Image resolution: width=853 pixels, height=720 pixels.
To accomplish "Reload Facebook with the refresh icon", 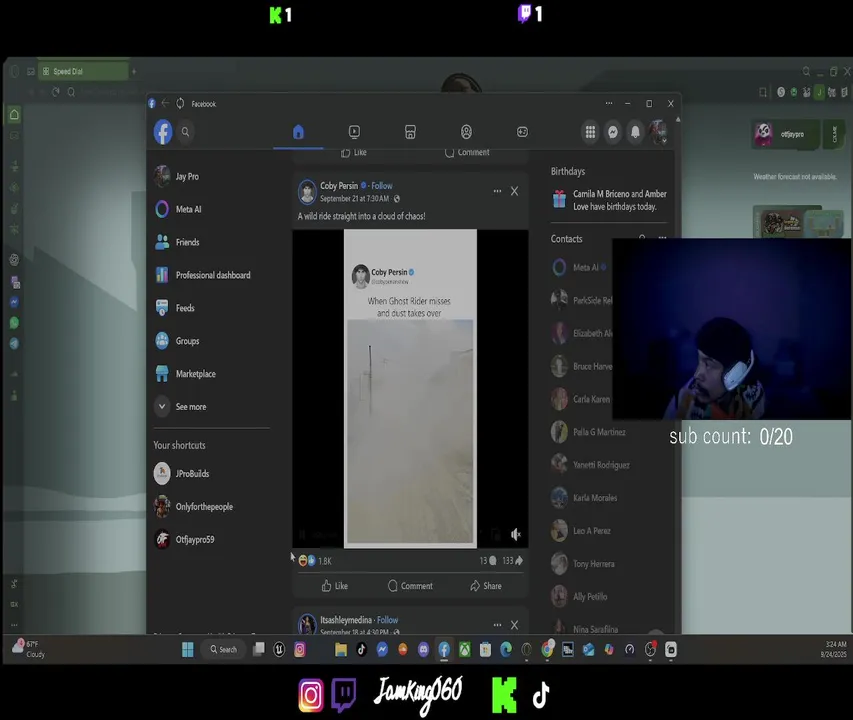I will (x=180, y=103).
